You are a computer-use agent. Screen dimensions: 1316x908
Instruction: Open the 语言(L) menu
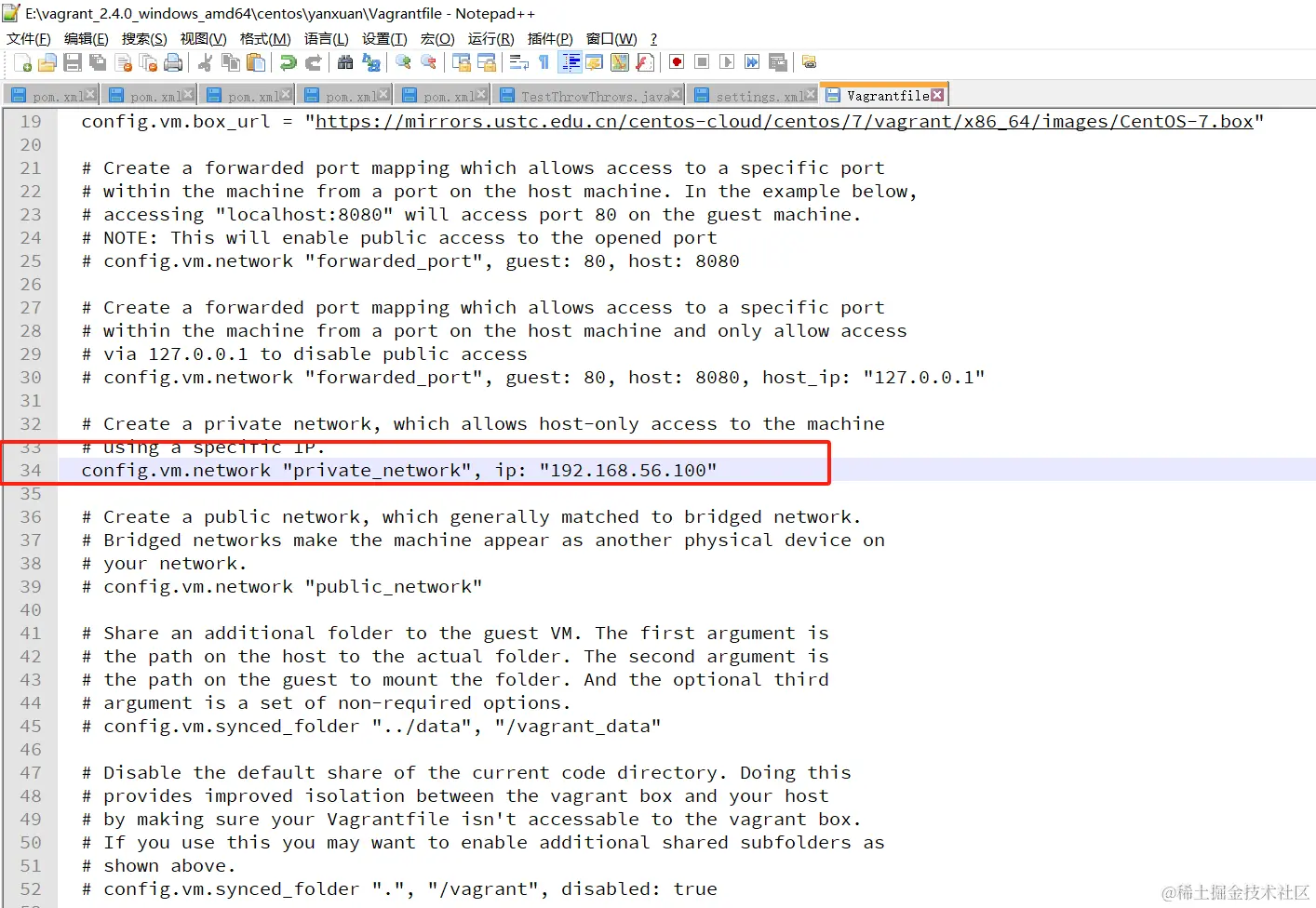(x=326, y=38)
